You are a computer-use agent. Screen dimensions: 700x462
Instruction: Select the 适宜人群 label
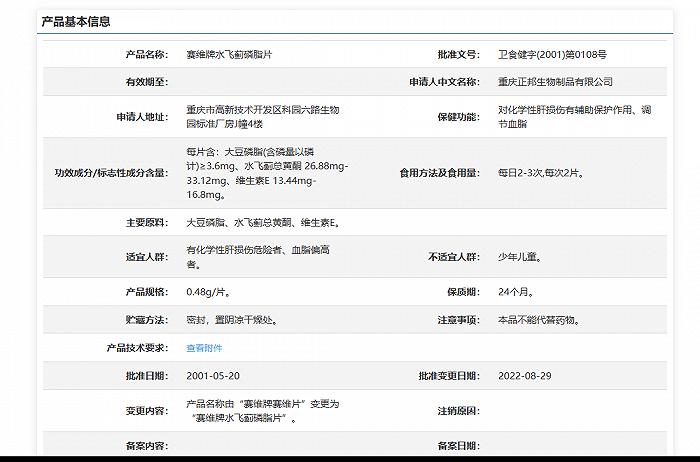(147, 257)
